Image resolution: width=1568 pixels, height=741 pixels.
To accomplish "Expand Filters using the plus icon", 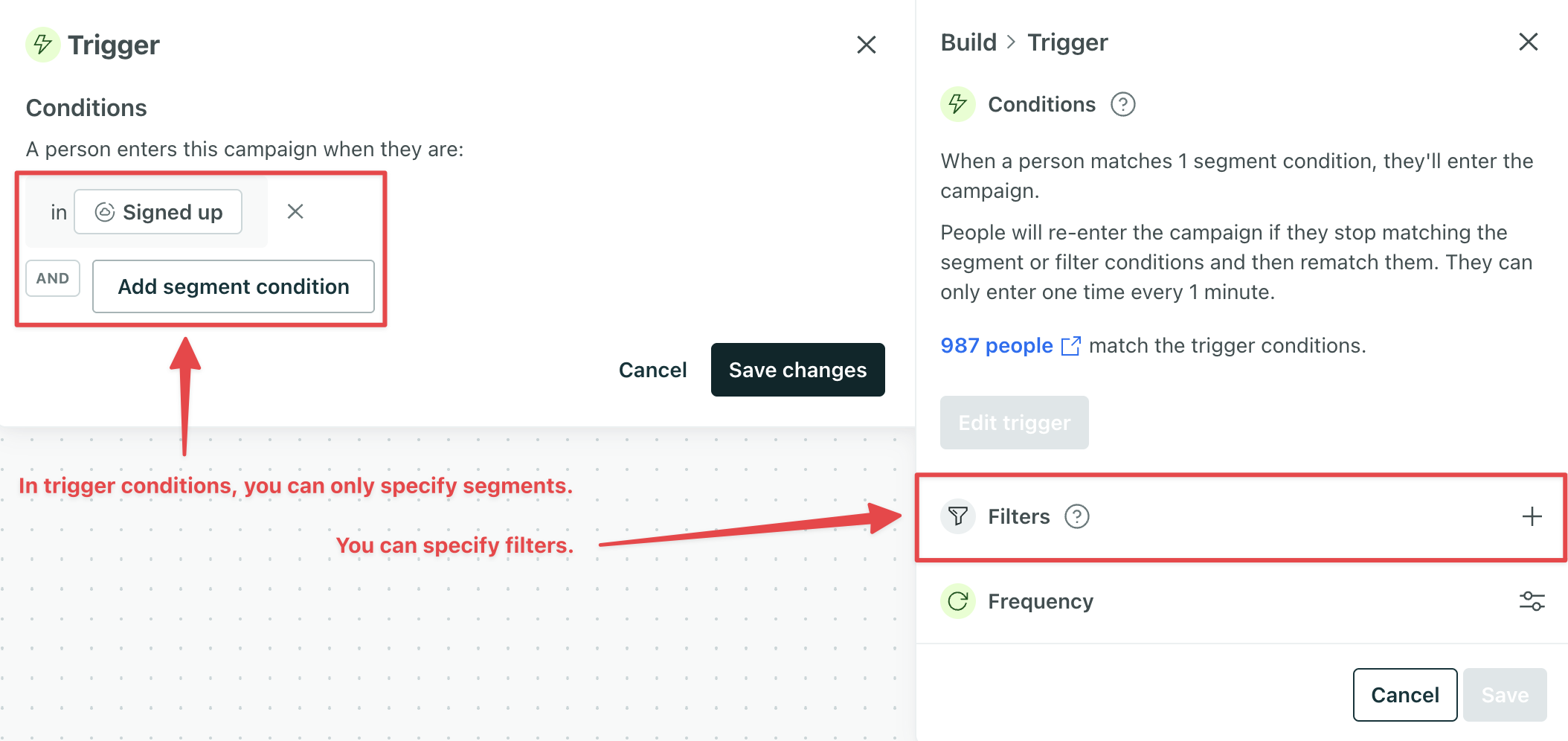I will pyautogui.click(x=1531, y=516).
